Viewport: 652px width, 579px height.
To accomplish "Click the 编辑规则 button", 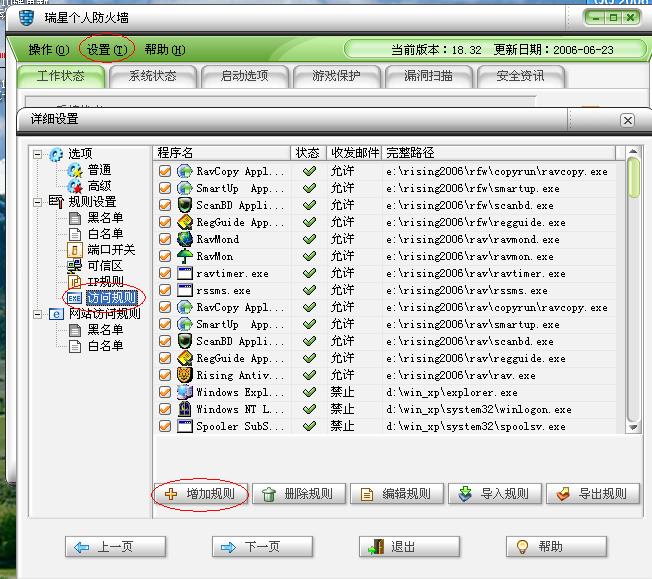I will [397, 494].
